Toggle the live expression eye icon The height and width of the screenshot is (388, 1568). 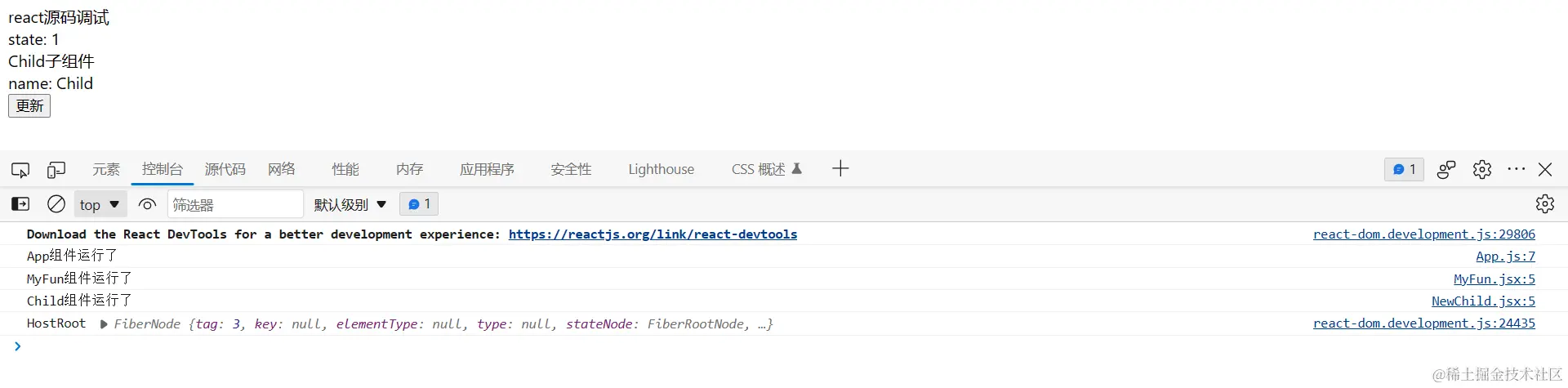147,204
